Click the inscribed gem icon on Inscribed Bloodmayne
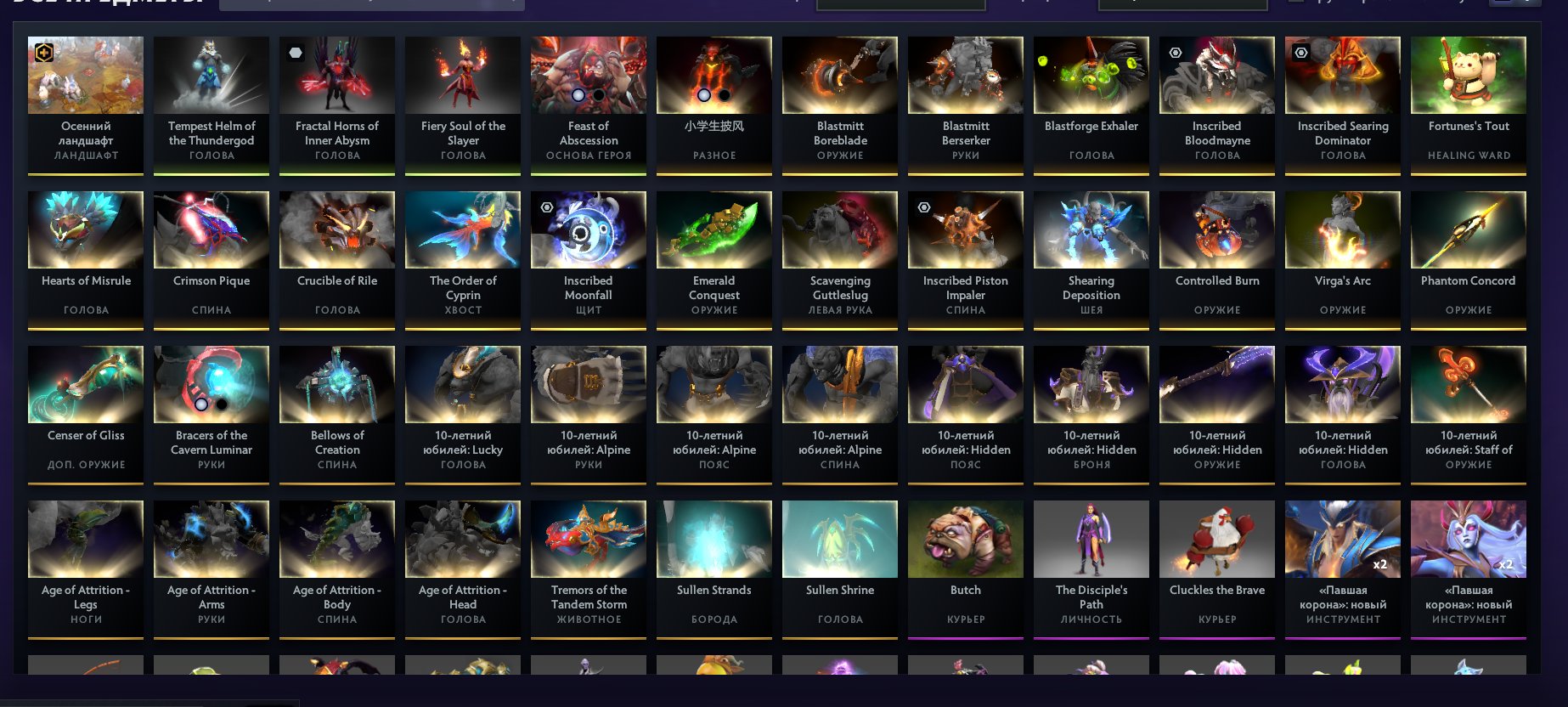Image resolution: width=1568 pixels, height=707 pixels. [1176, 53]
